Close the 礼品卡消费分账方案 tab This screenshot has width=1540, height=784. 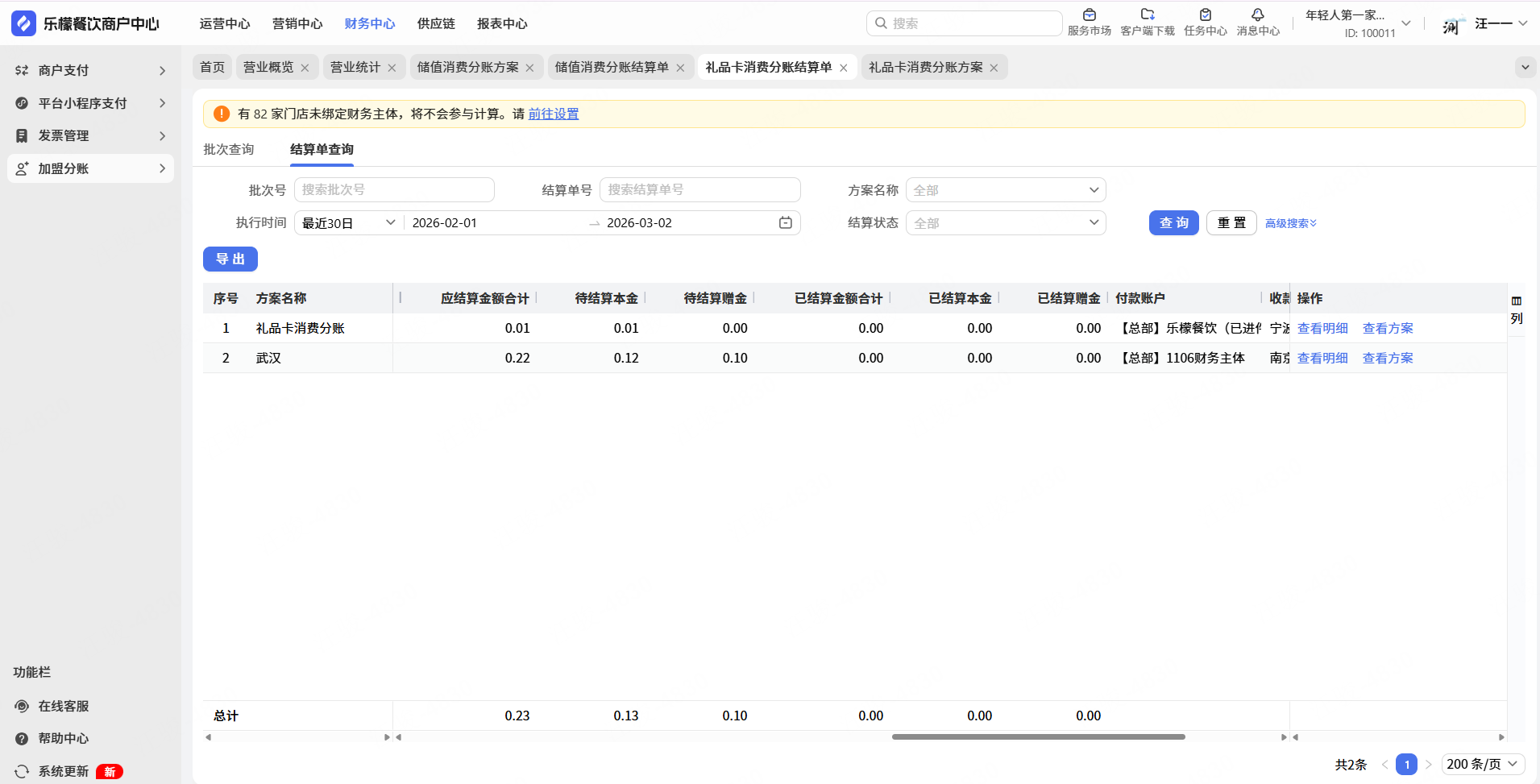pyautogui.click(x=994, y=68)
